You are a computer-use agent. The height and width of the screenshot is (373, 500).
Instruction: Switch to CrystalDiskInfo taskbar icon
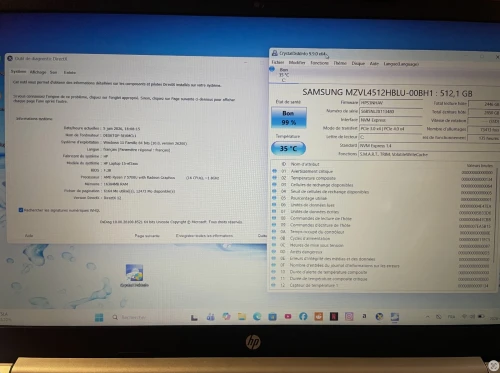[395, 317]
